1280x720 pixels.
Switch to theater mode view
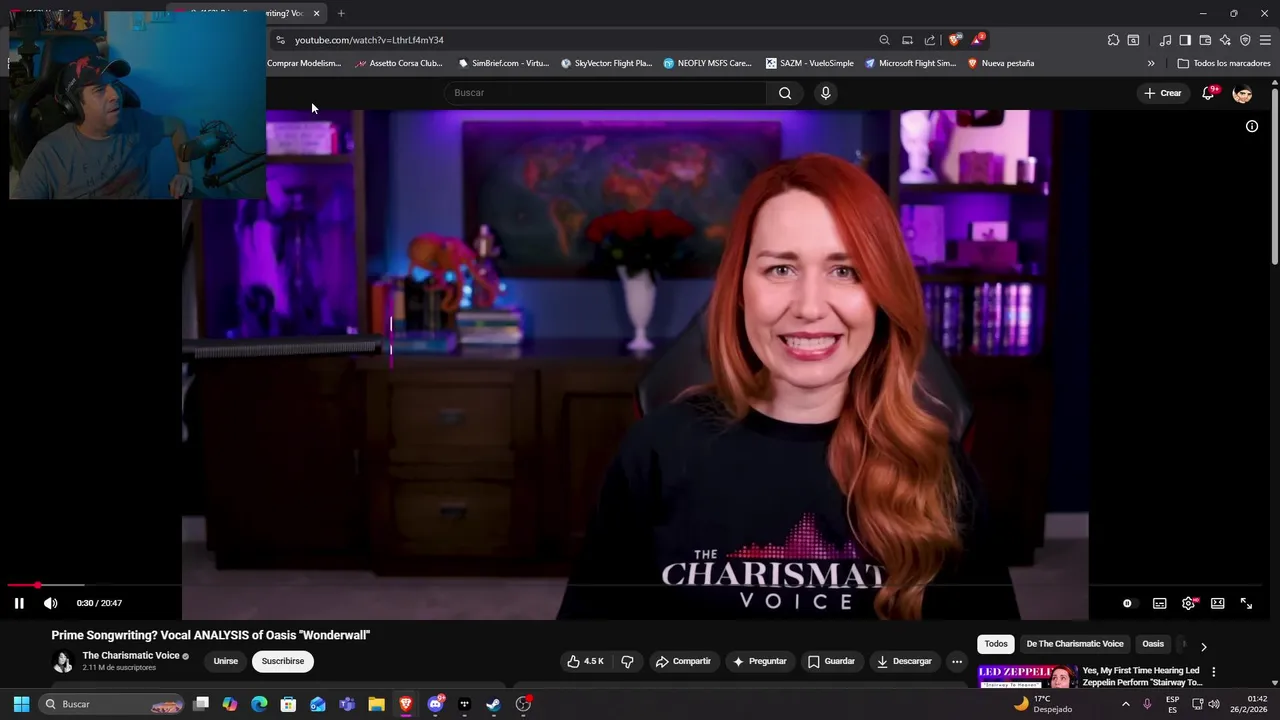coord(1217,603)
